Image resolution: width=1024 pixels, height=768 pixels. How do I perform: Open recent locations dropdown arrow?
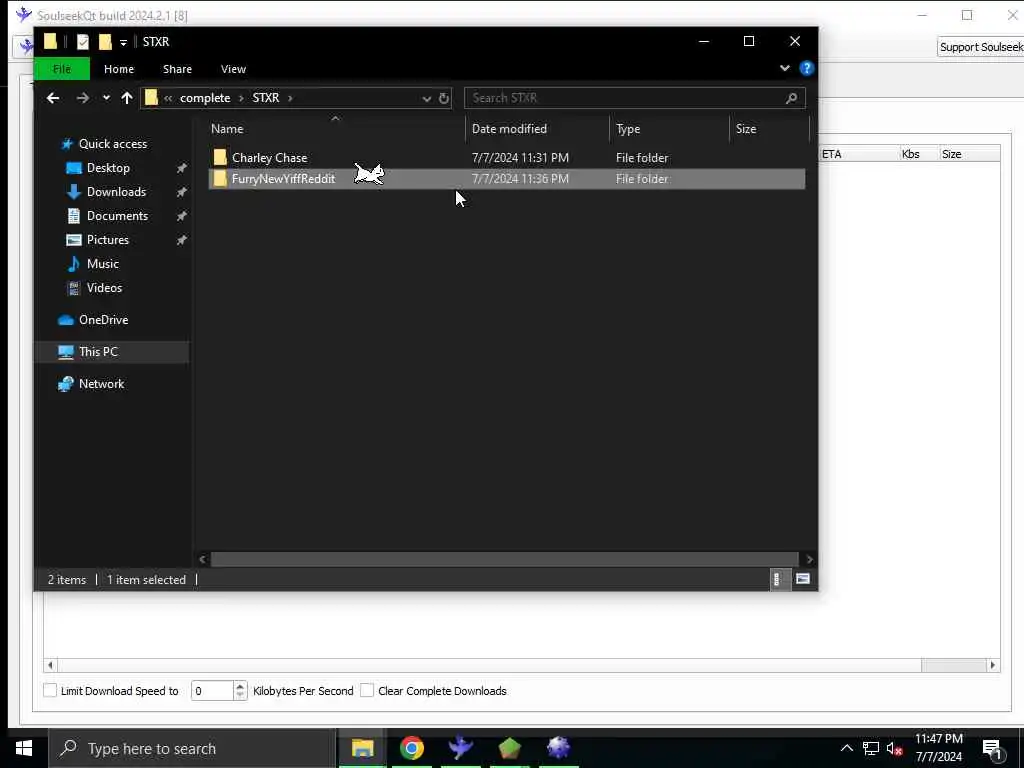(106, 98)
